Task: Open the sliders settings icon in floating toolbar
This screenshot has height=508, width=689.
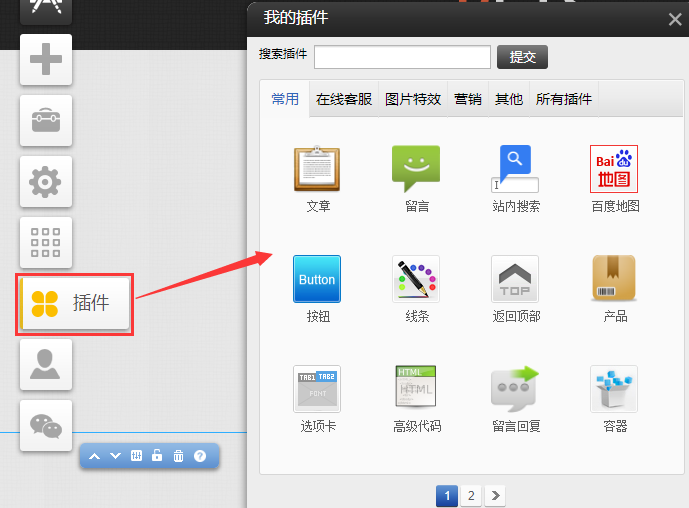Action: [137, 456]
